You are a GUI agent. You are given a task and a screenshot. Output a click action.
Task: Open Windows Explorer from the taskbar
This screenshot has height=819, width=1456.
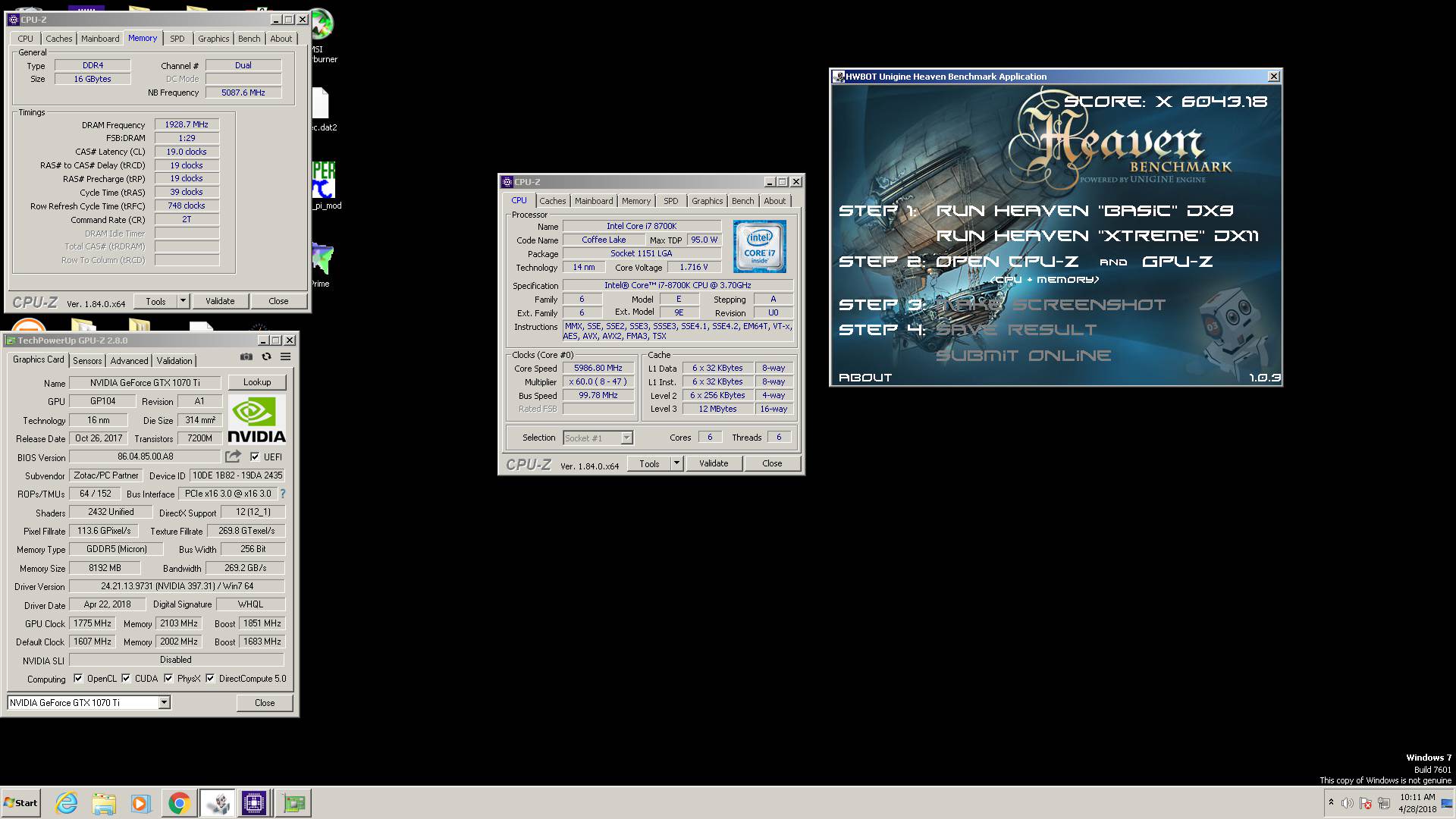click(x=104, y=803)
